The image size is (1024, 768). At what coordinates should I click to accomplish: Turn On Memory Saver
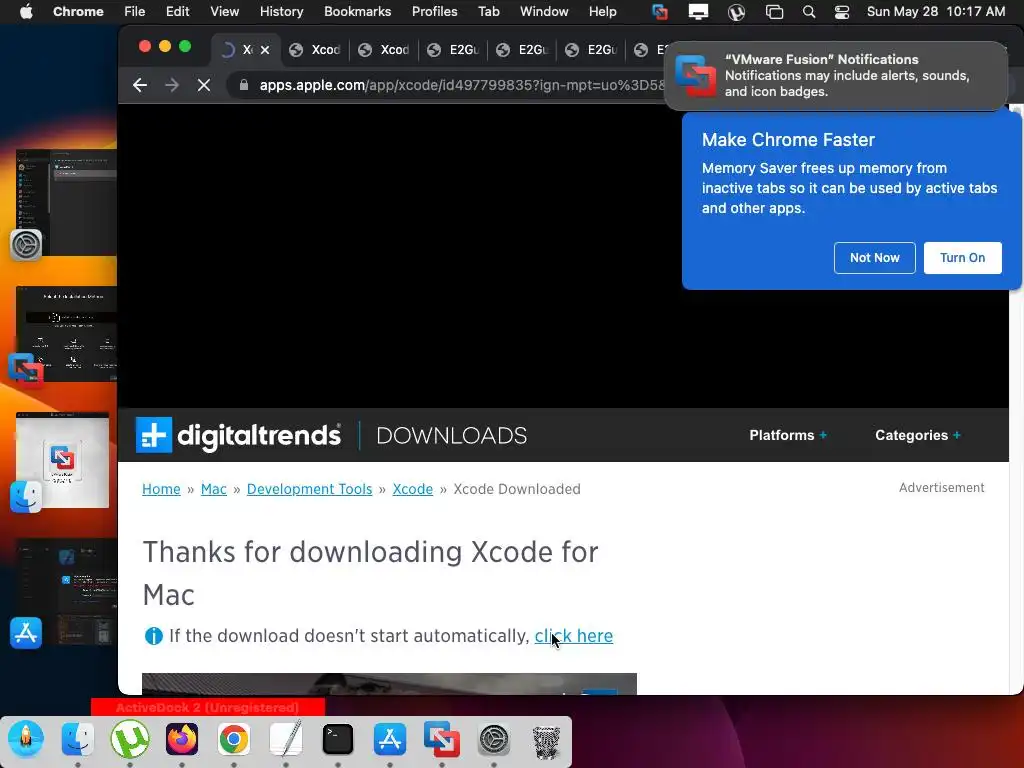pyautogui.click(x=963, y=258)
